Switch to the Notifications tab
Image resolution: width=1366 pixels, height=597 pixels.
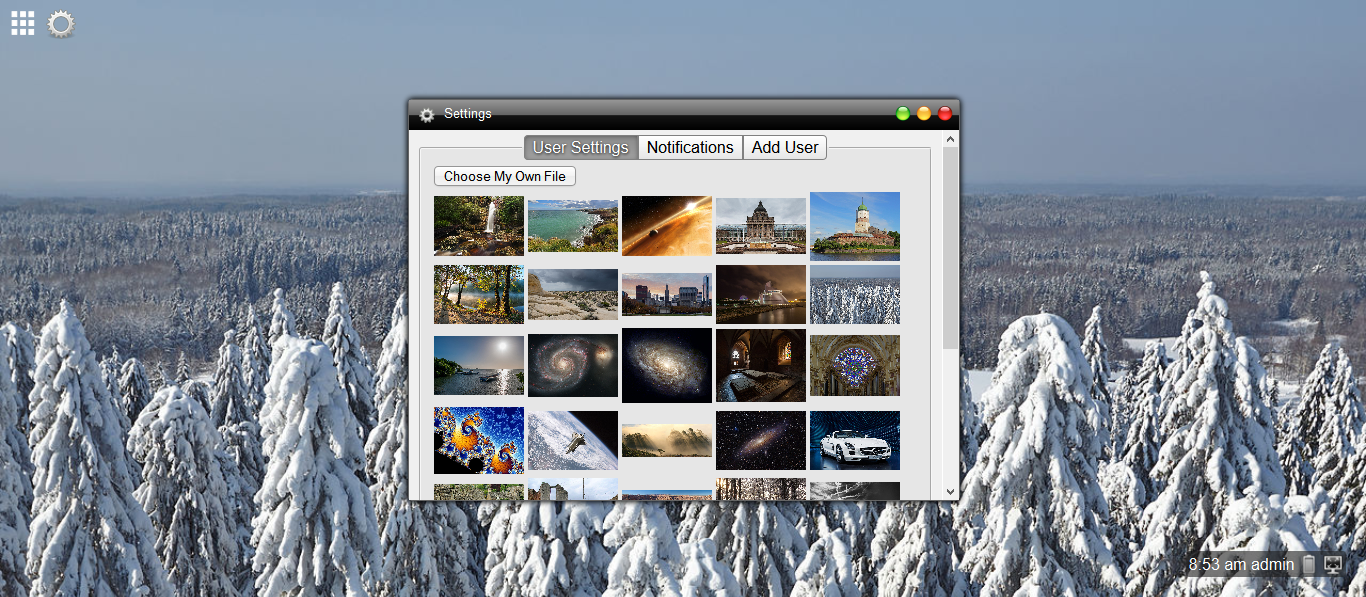click(689, 147)
